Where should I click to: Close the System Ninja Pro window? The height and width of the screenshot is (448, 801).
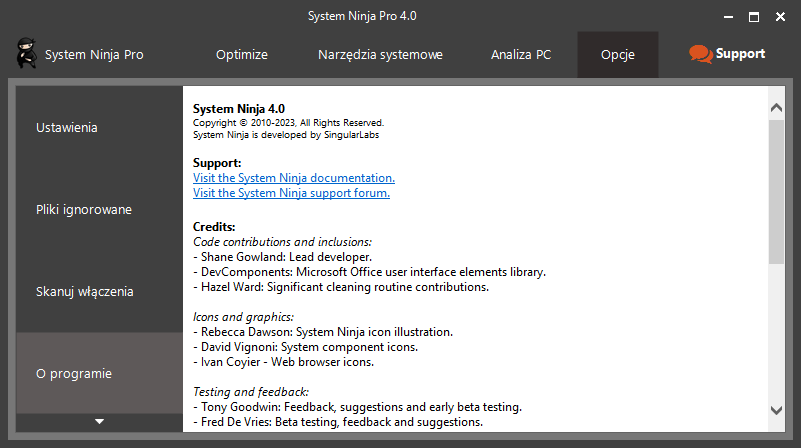tap(780, 17)
